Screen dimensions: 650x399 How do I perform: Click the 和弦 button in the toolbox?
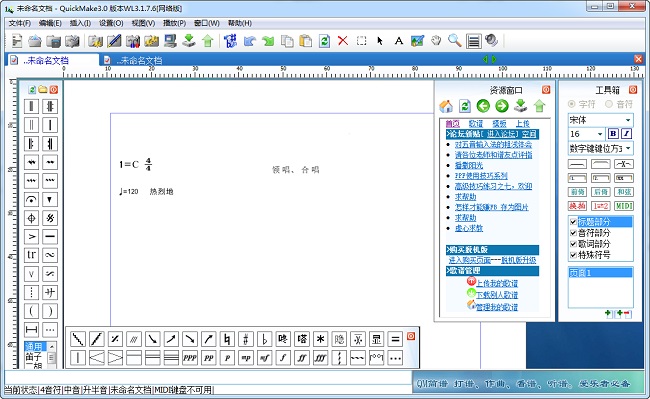click(623, 192)
